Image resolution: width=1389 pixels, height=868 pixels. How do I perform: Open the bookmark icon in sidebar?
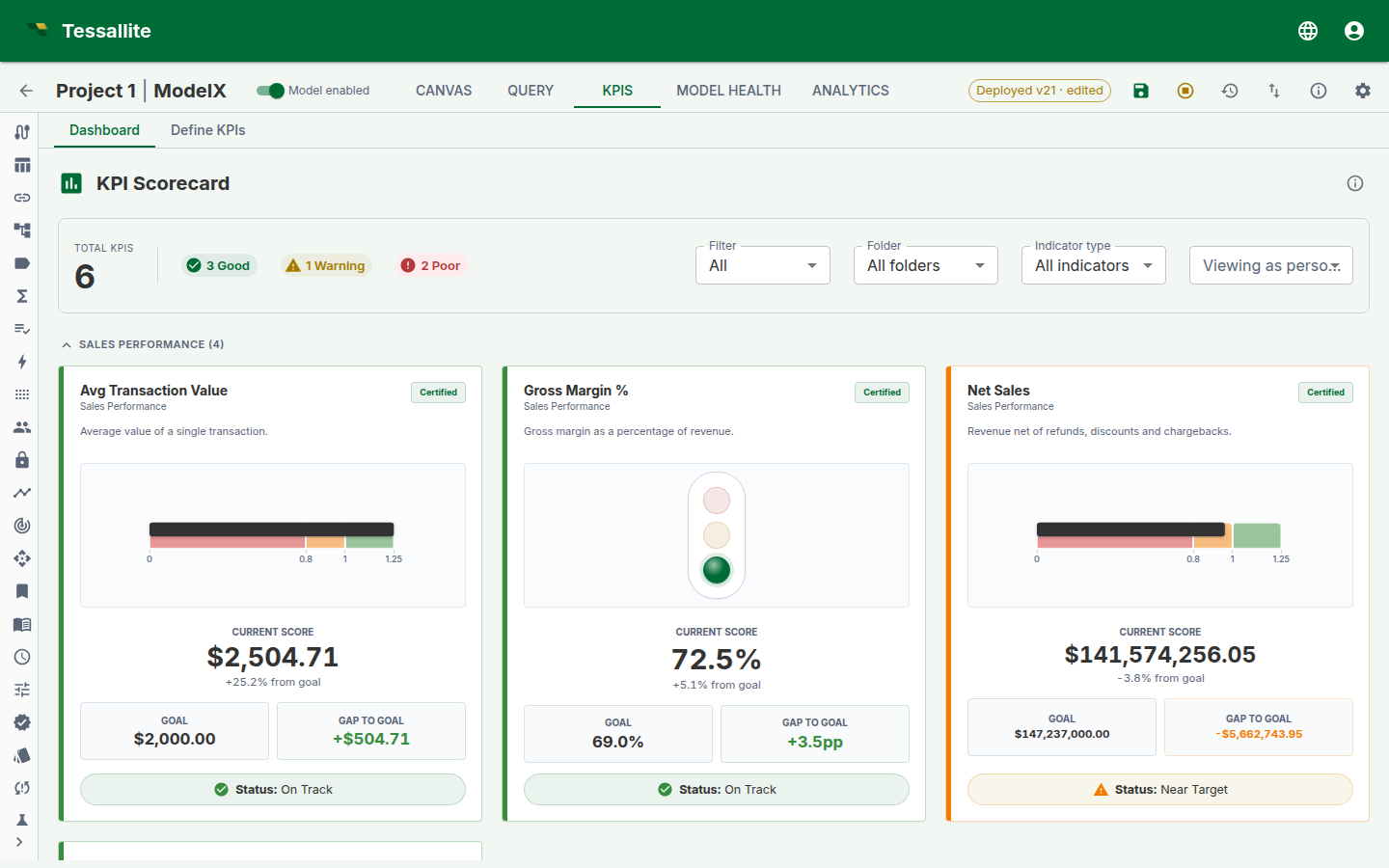pyautogui.click(x=22, y=591)
